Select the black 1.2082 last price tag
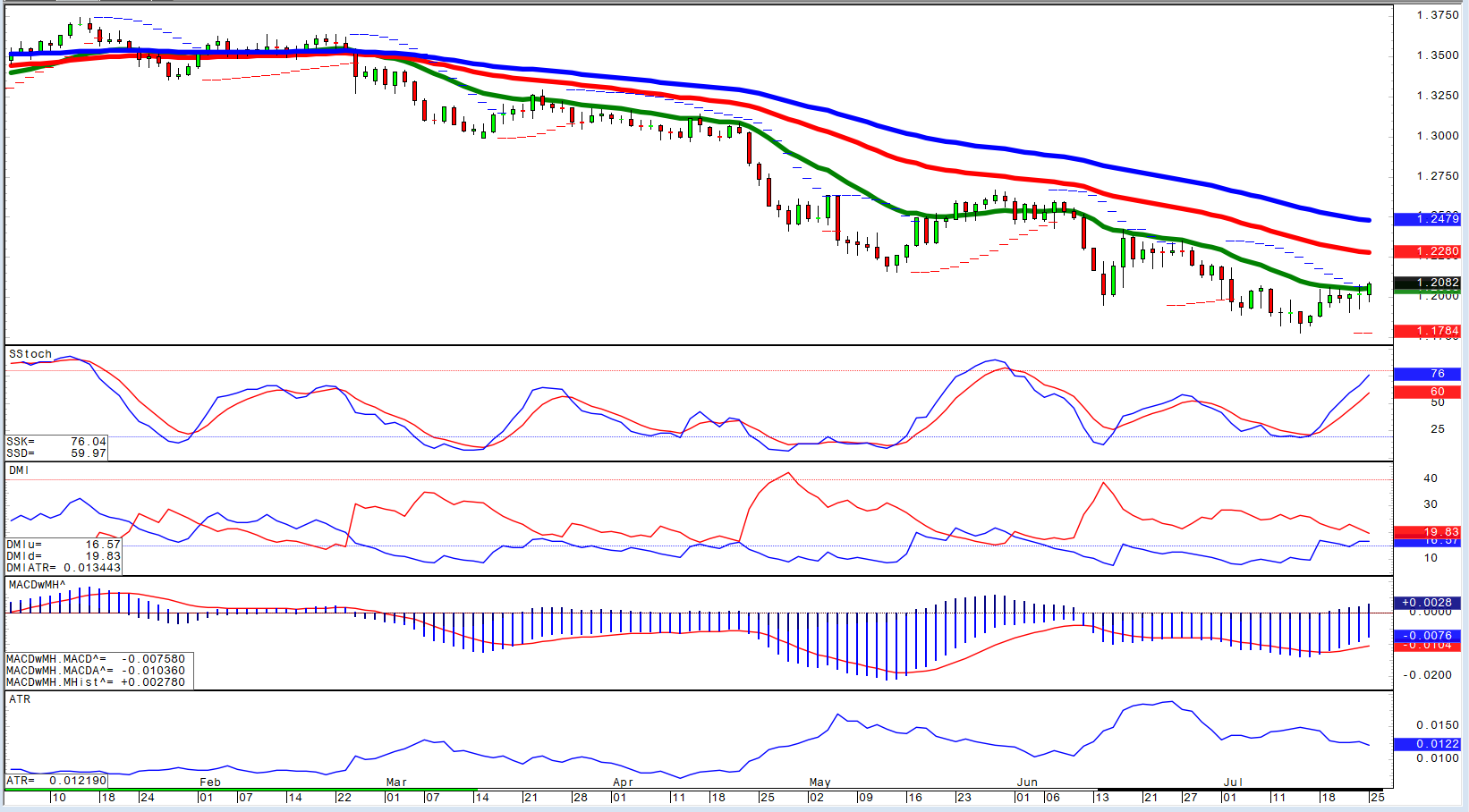 coord(1427,283)
